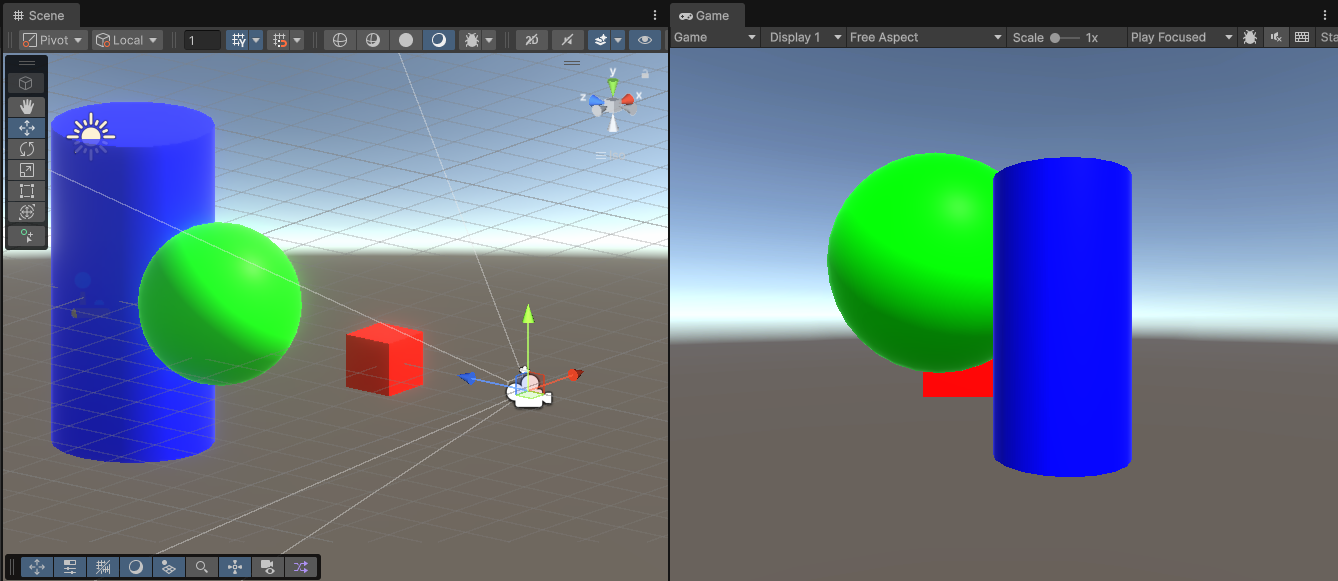Screen dimensions: 1338x581
Task: Click the purple shuffle overlay icon
Action: pos(300,567)
